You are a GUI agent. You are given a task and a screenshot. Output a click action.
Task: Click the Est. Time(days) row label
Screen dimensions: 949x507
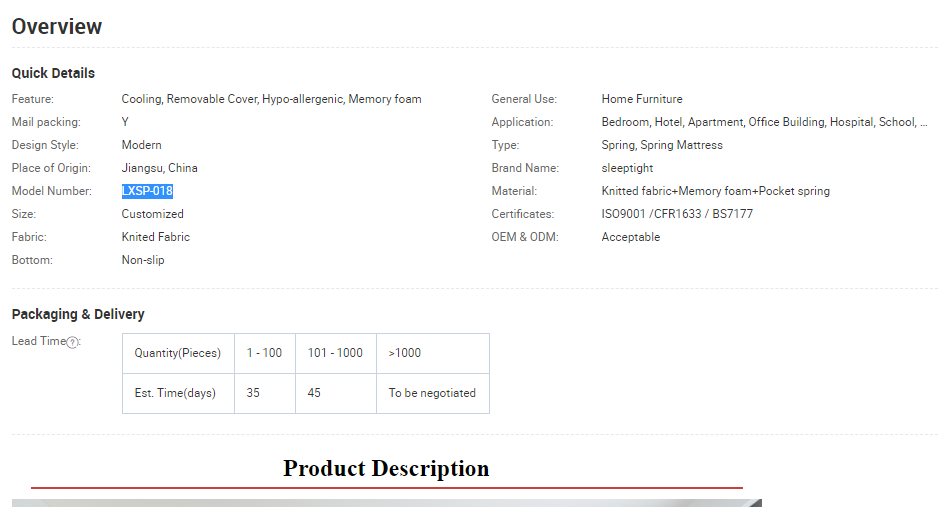click(175, 393)
